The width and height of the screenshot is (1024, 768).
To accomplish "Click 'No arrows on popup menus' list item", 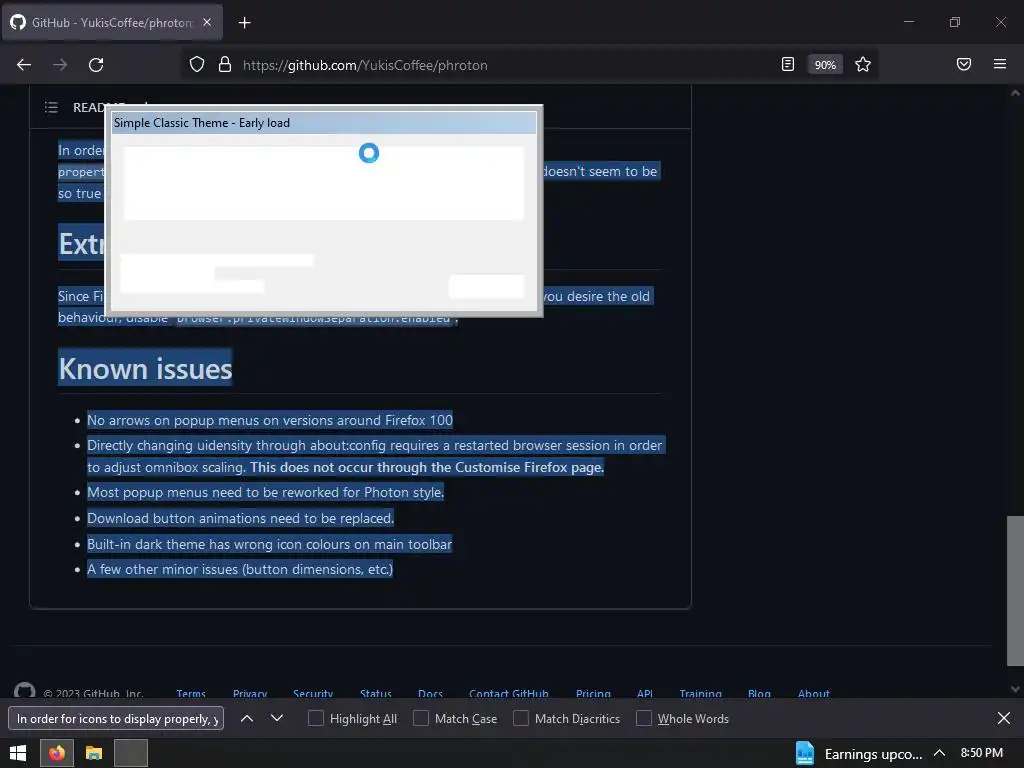I will click(x=270, y=420).
